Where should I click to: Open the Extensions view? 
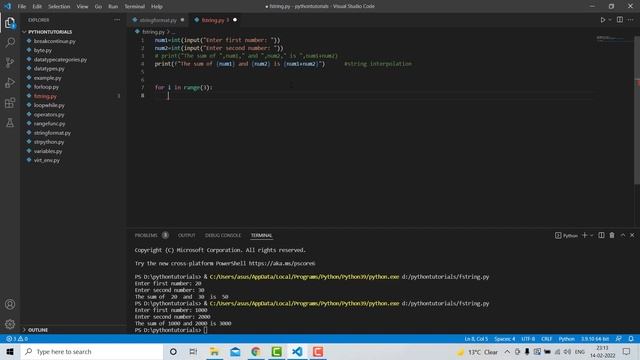tap(10, 102)
